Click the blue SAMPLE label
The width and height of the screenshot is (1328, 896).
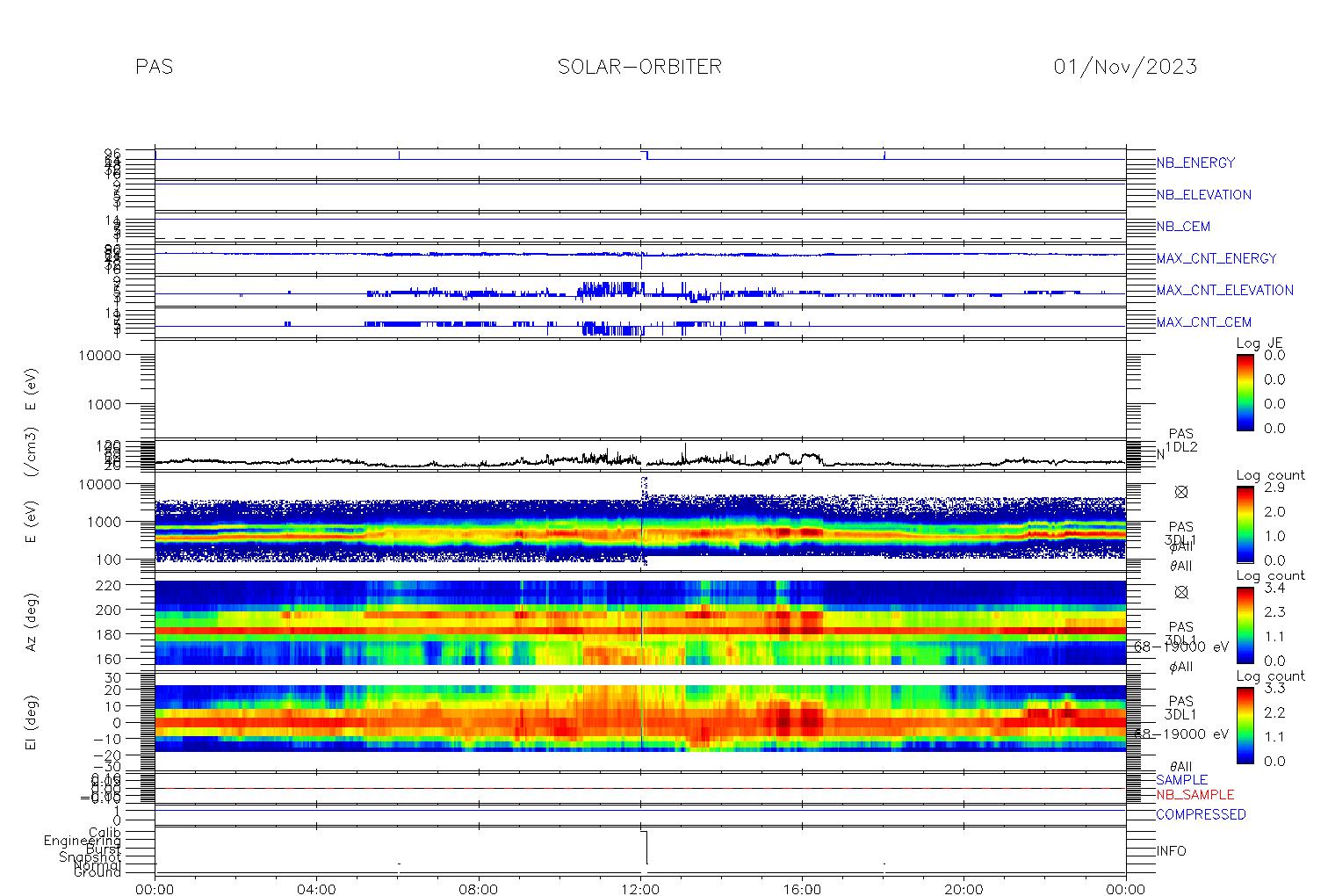tap(1181, 780)
